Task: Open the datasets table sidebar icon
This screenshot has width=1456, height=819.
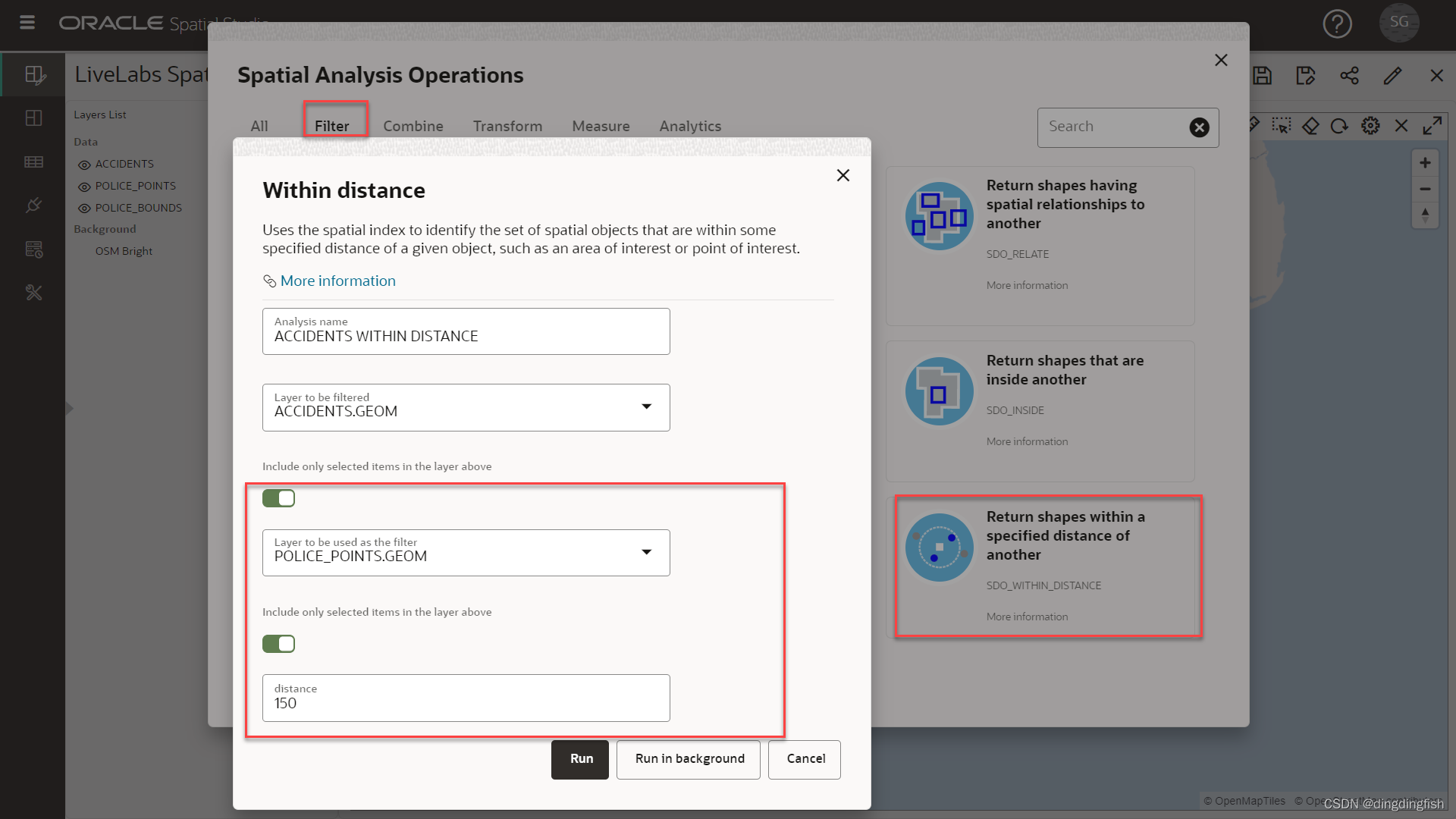Action: coord(33,162)
